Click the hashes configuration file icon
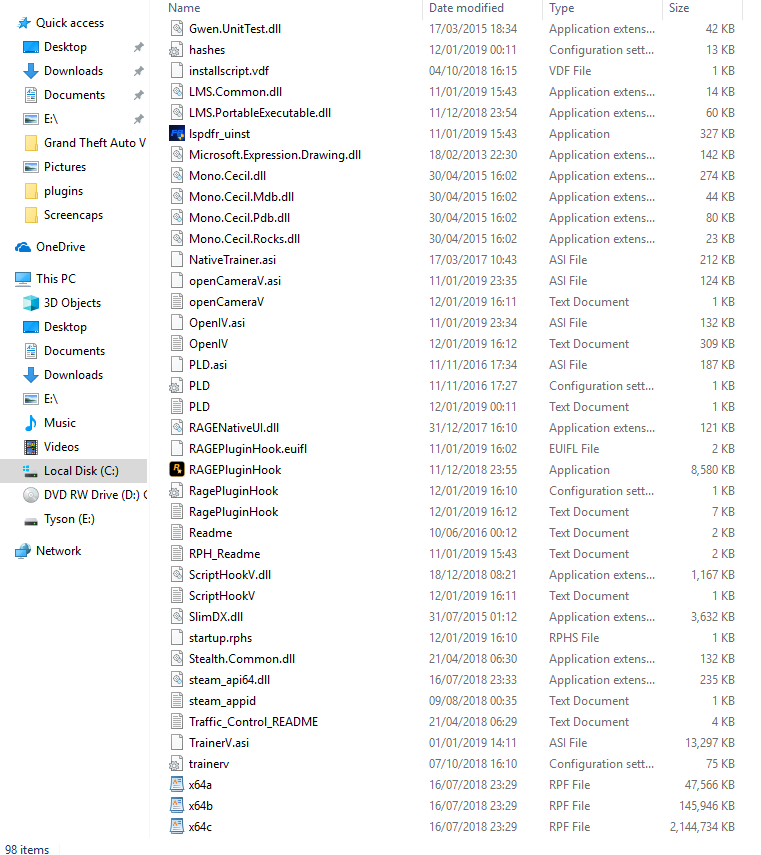Viewport: 761px width, 855px height. point(176,50)
